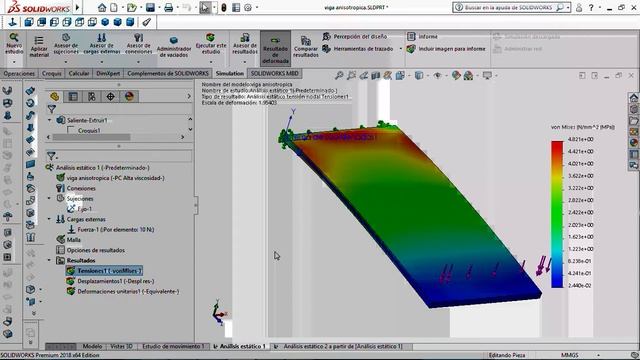Open Herramientas de trazado
The height and width of the screenshot is (360, 640).
pyautogui.click(x=358, y=49)
